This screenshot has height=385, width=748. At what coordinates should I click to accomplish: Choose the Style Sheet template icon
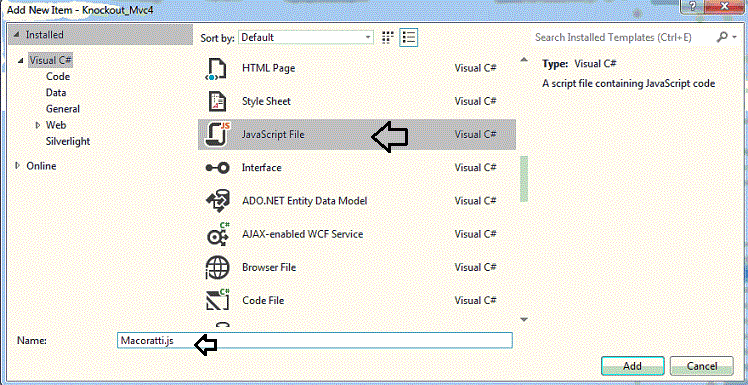click(217, 101)
